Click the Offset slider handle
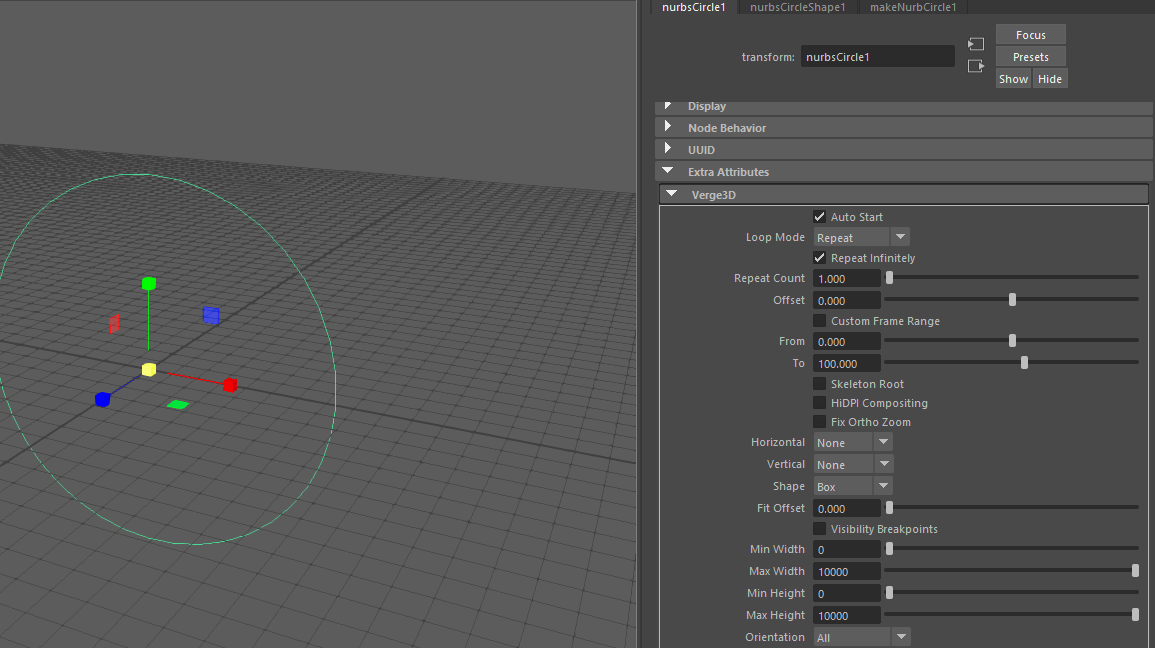 coord(1012,300)
